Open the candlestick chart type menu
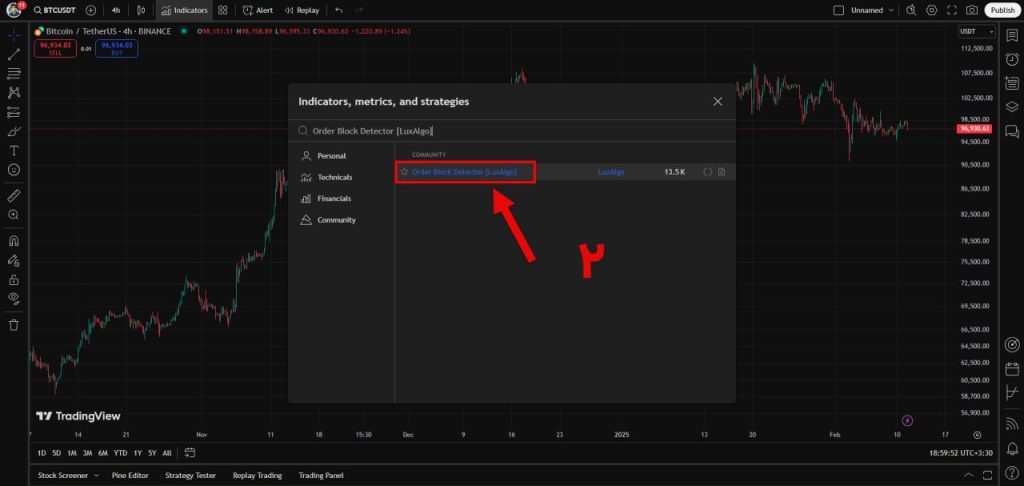 coord(141,10)
